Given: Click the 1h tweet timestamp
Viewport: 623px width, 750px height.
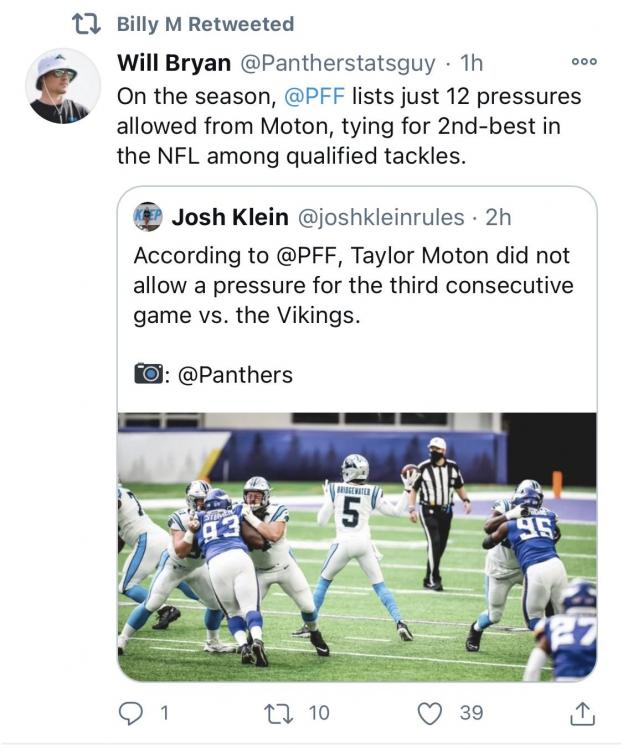Looking at the screenshot, I should pos(471,63).
